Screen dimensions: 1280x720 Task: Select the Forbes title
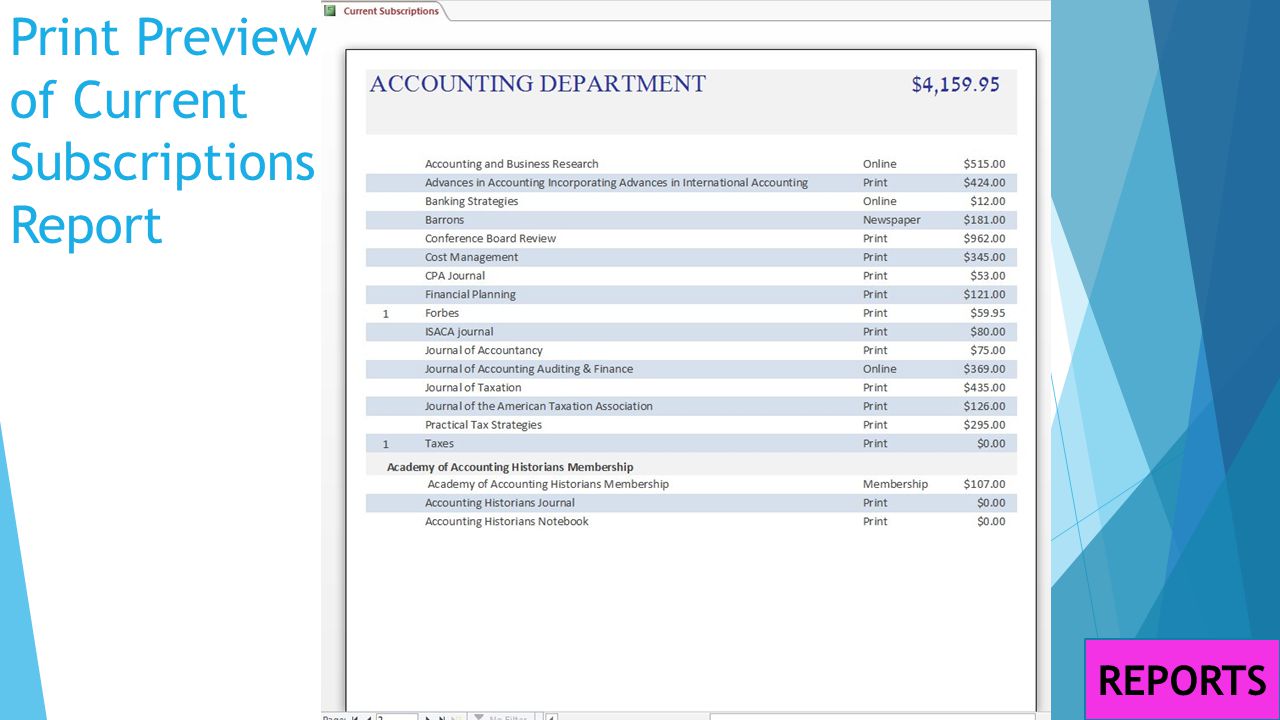tap(441, 313)
